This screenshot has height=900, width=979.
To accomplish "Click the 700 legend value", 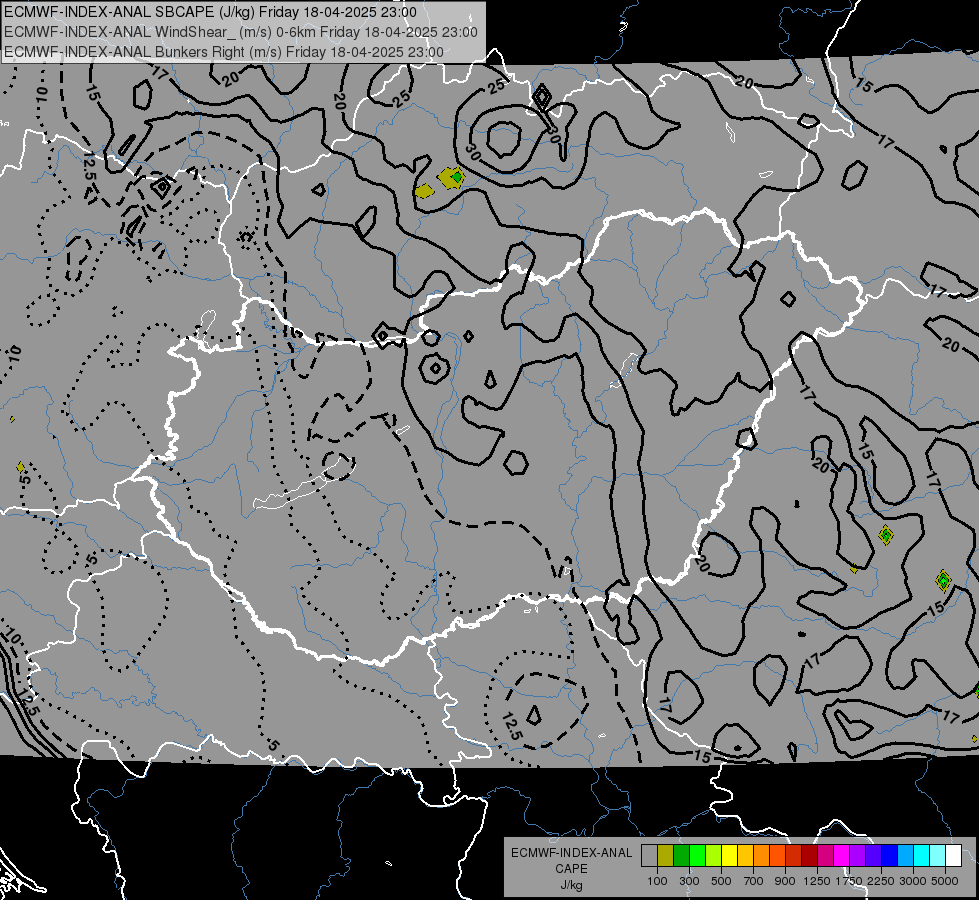I will [754, 881].
